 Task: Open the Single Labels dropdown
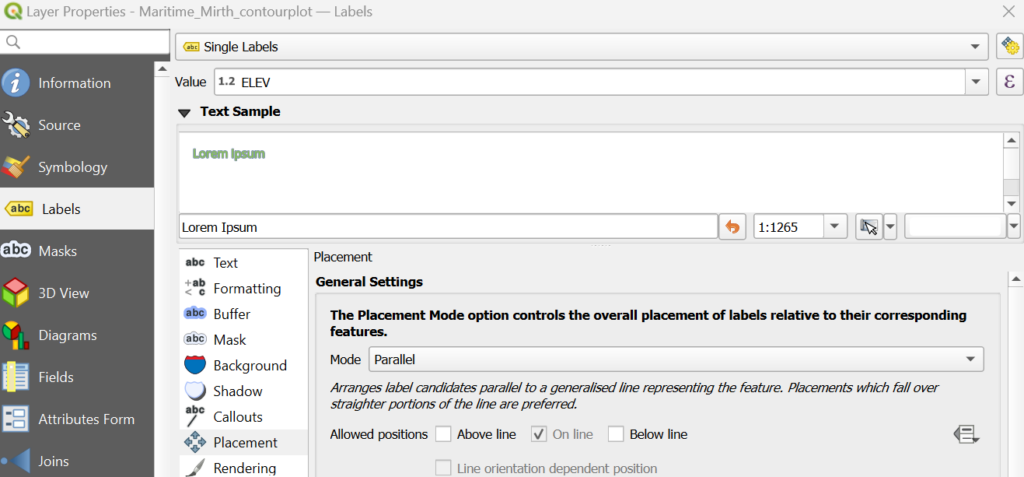click(x=582, y=46)
